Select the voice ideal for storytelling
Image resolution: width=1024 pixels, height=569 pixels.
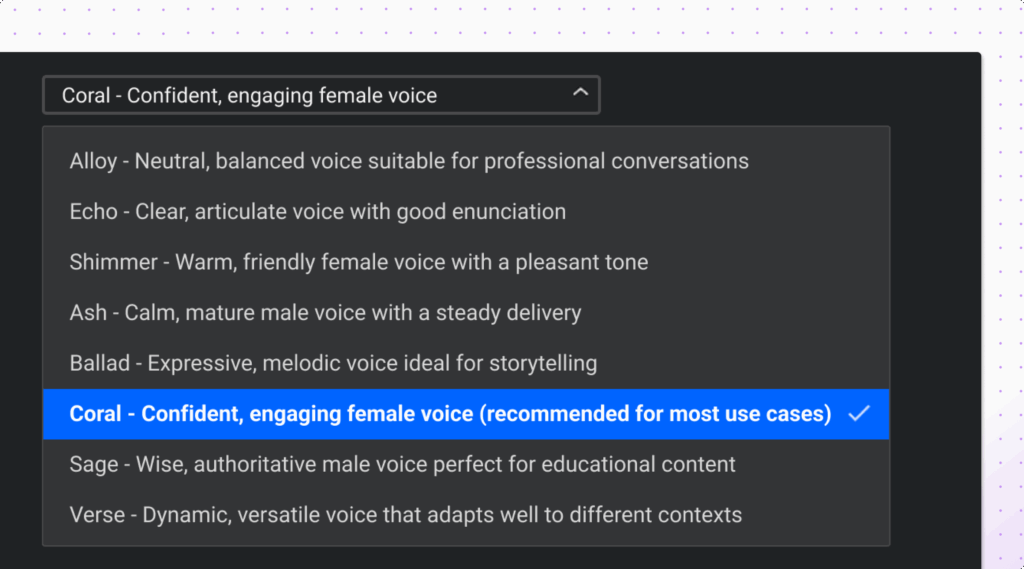pyautogui.click(x=333, y=363)
